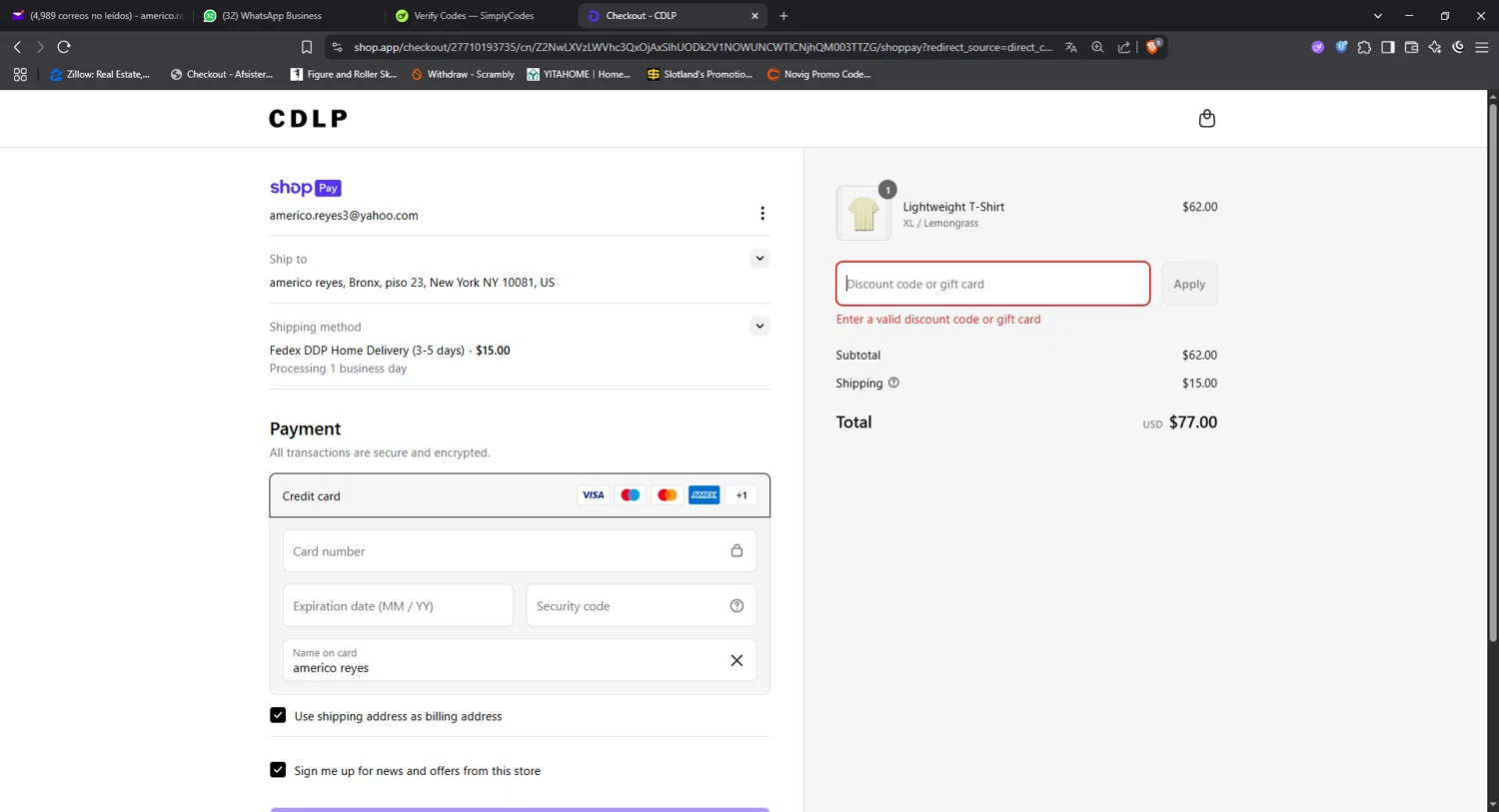Open the Novig Promo Code bookmark
The height and width of the screenshot is (812, 1499).
[x=819, y=74]
